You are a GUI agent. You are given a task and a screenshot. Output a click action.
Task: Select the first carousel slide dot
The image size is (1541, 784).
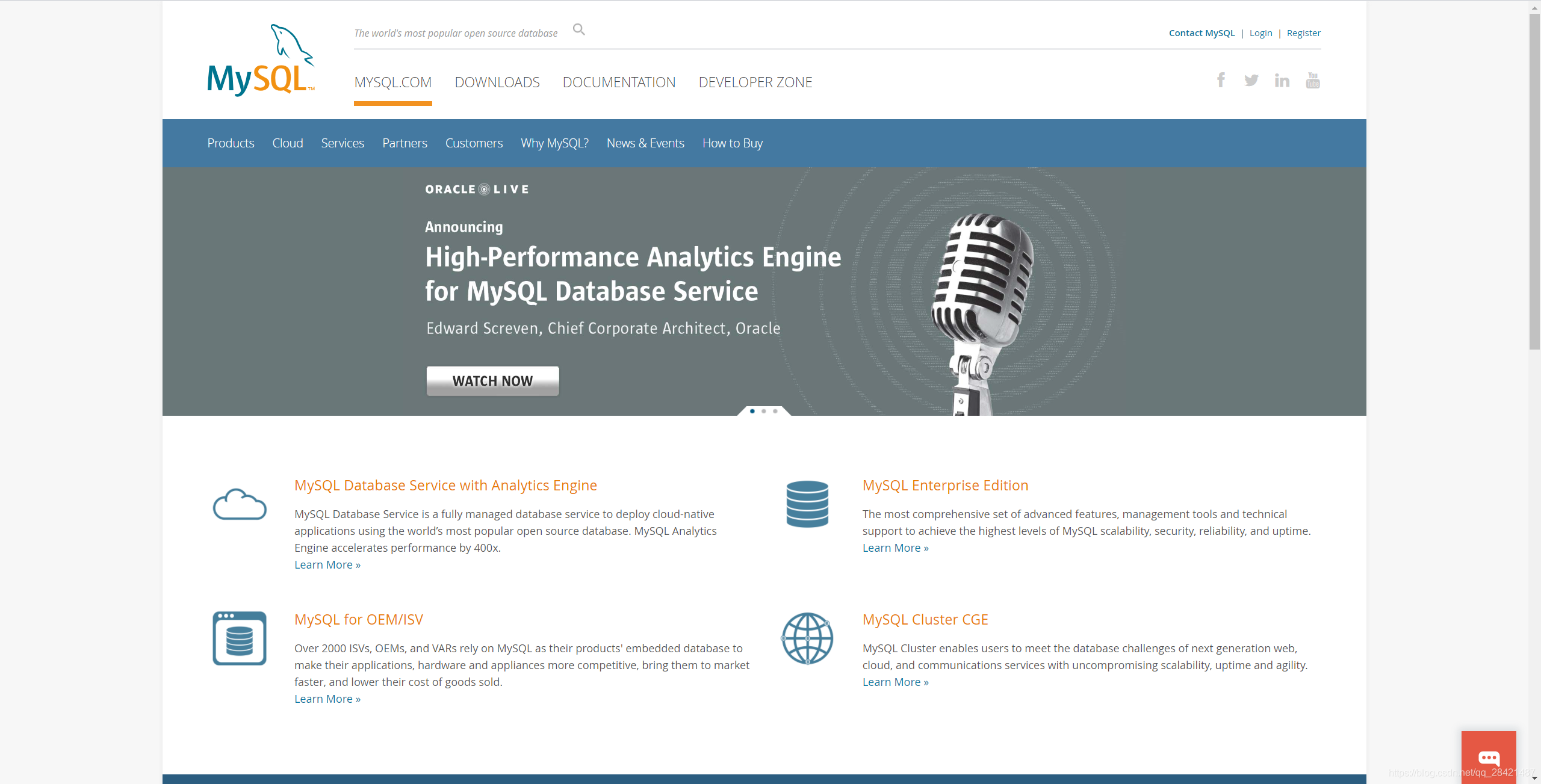(x=752, y=411)
